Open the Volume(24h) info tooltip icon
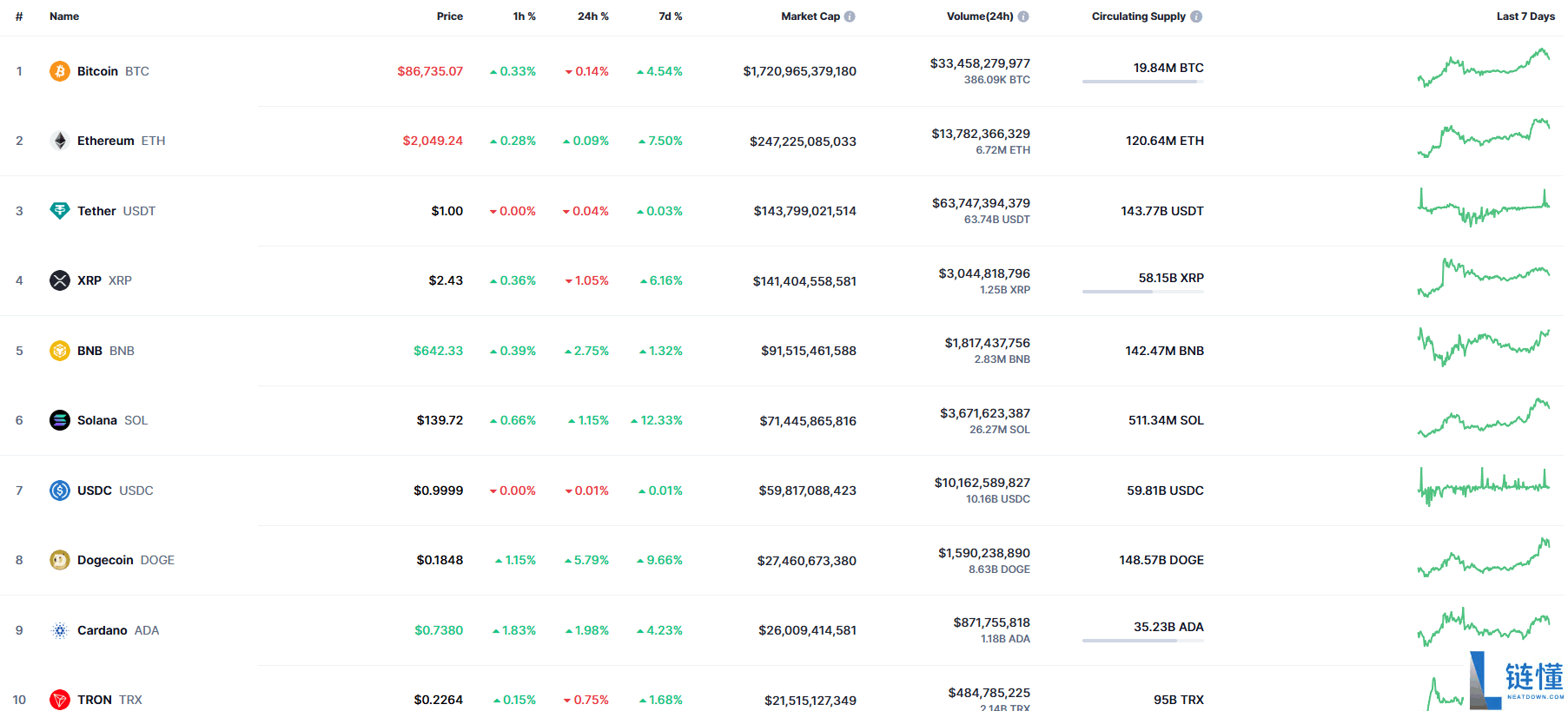This screenshot has height=711, width=1568. coord(1023,16)
